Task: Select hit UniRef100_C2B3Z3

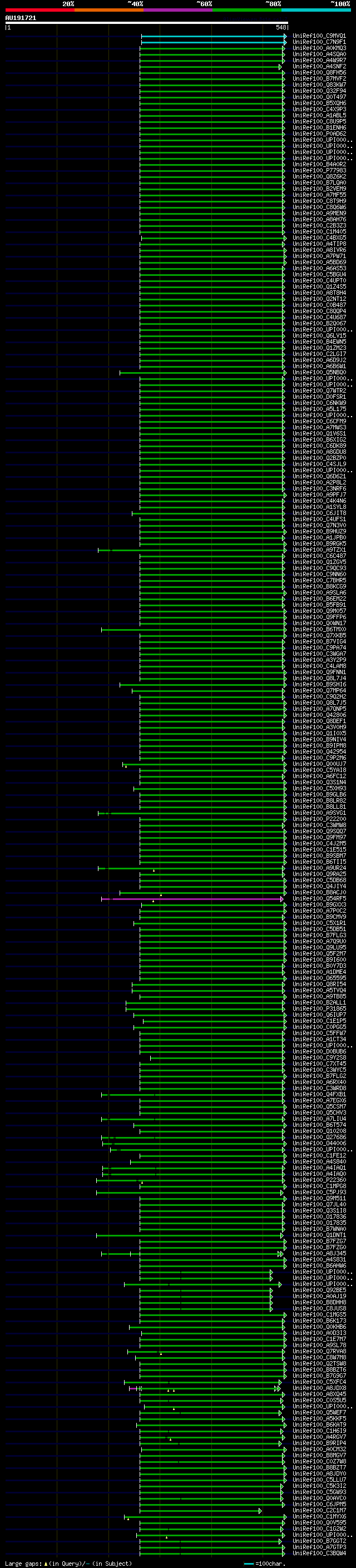Action: click(319, 225)
